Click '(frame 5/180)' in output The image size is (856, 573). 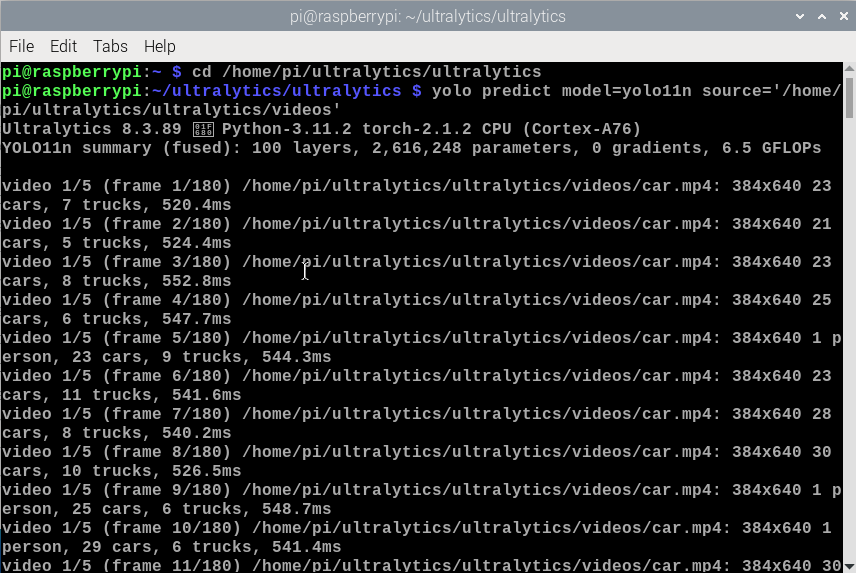167,338
